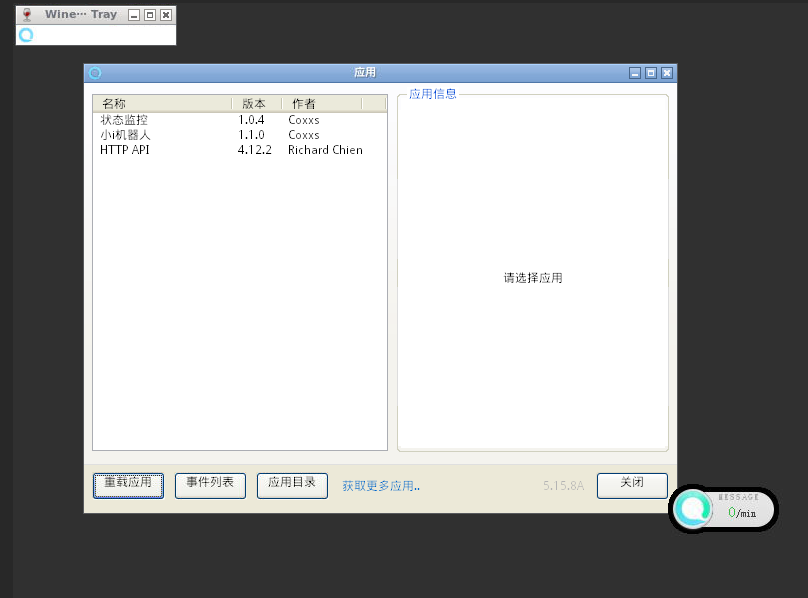The image size is (808, 598).
Task: Click the 0/min message counter
Action: (x=742, y=513)
